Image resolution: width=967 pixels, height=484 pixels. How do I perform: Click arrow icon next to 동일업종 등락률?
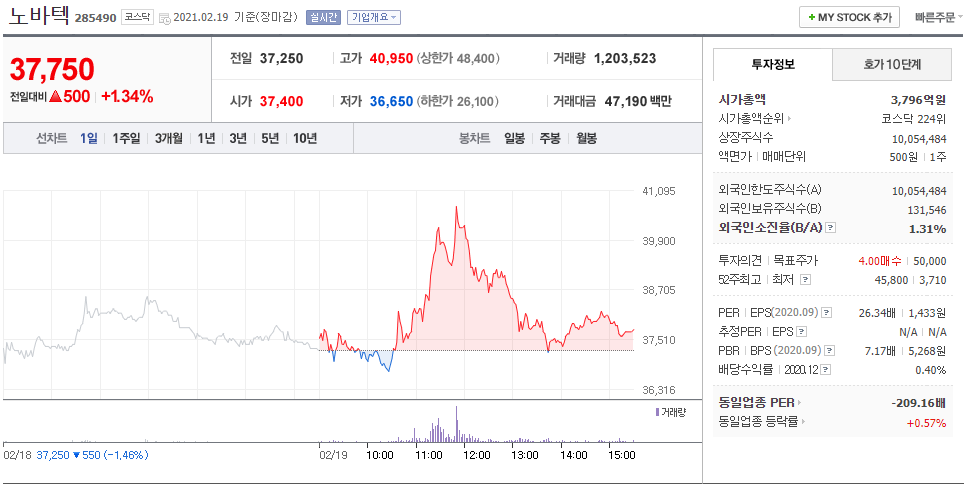point(804,422)
